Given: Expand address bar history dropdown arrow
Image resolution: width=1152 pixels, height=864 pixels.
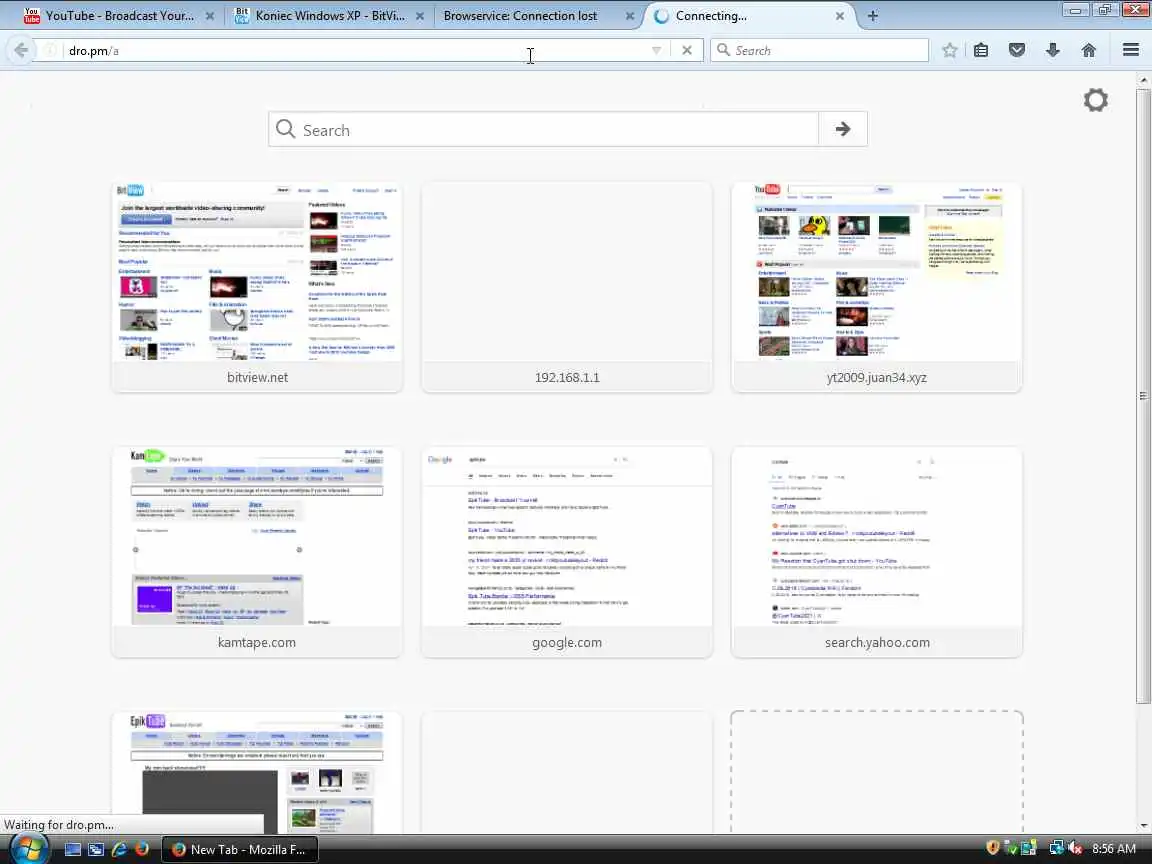Looking at the screenshot, I should [x=656, y=50].
